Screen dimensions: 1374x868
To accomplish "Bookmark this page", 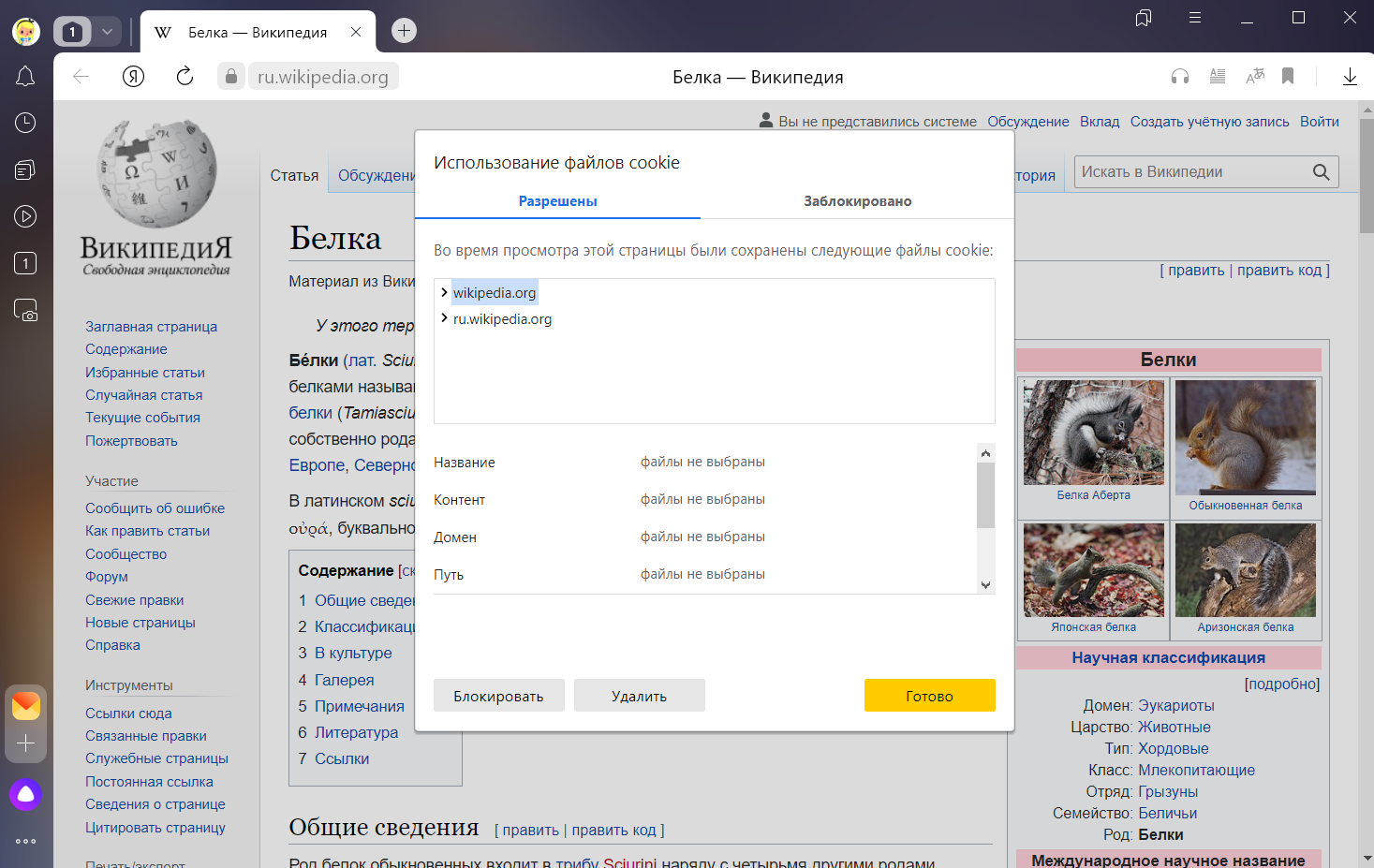I will click(x=1288, y=77).
